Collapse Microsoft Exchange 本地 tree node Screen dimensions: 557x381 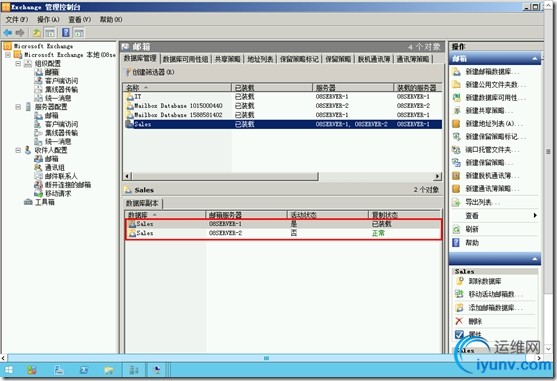8,55
